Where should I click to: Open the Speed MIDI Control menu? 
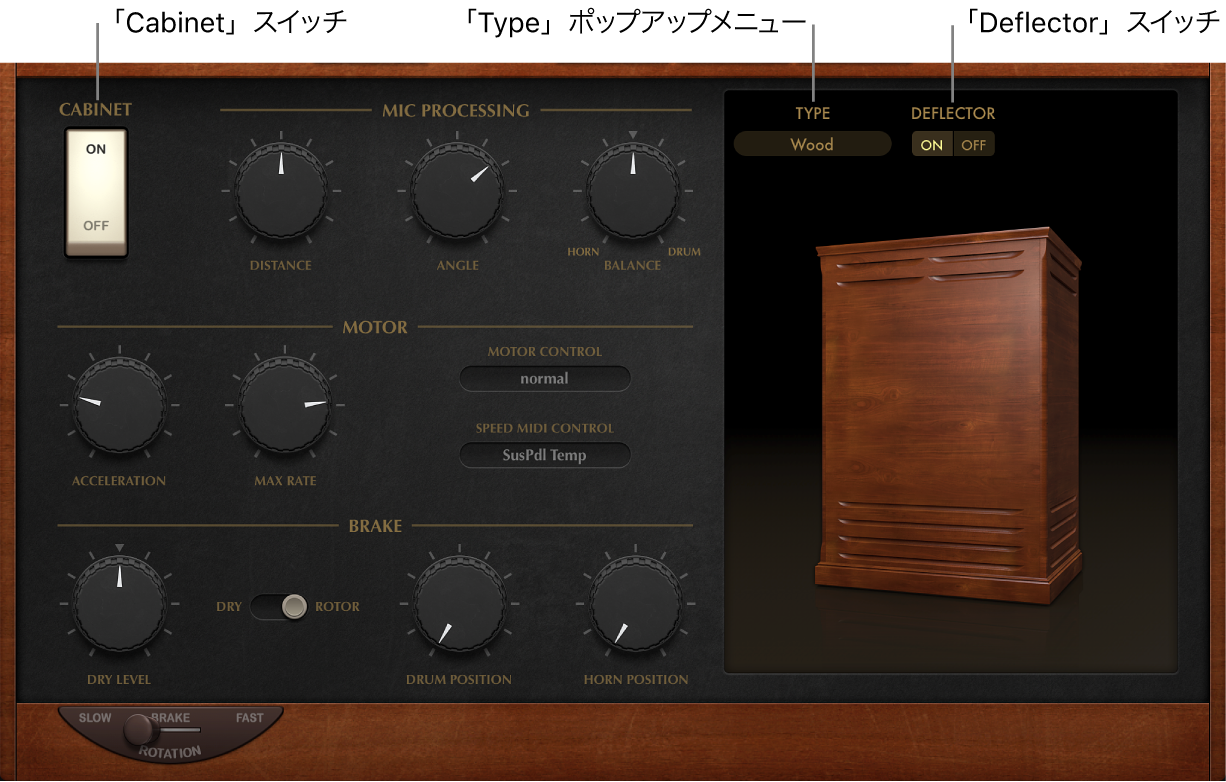click(x=545, y=455)
